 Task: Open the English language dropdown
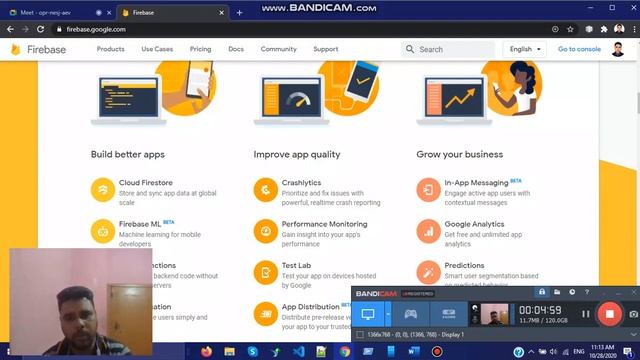point(524,49)
